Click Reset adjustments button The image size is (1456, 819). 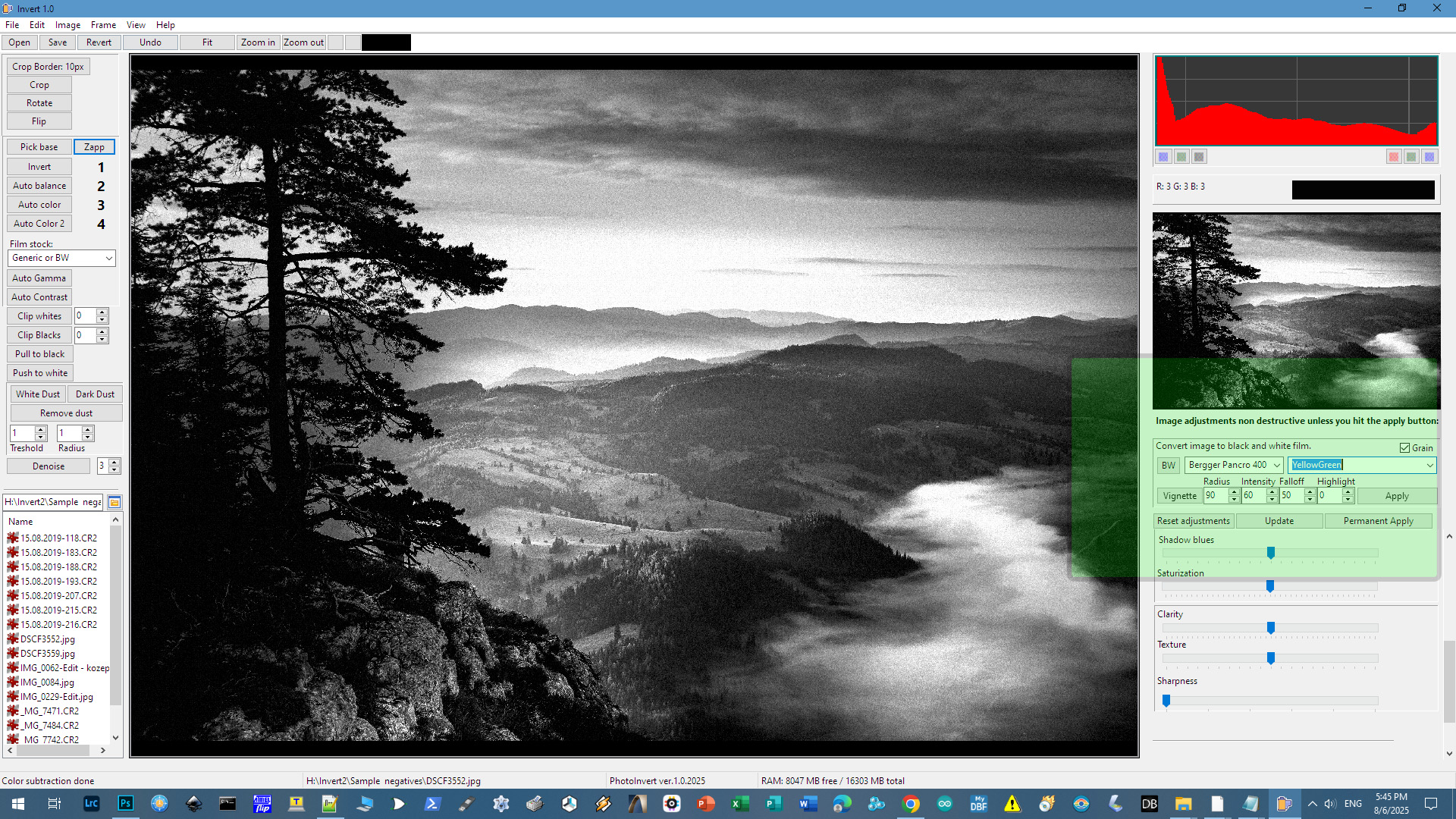(1194, 521)
